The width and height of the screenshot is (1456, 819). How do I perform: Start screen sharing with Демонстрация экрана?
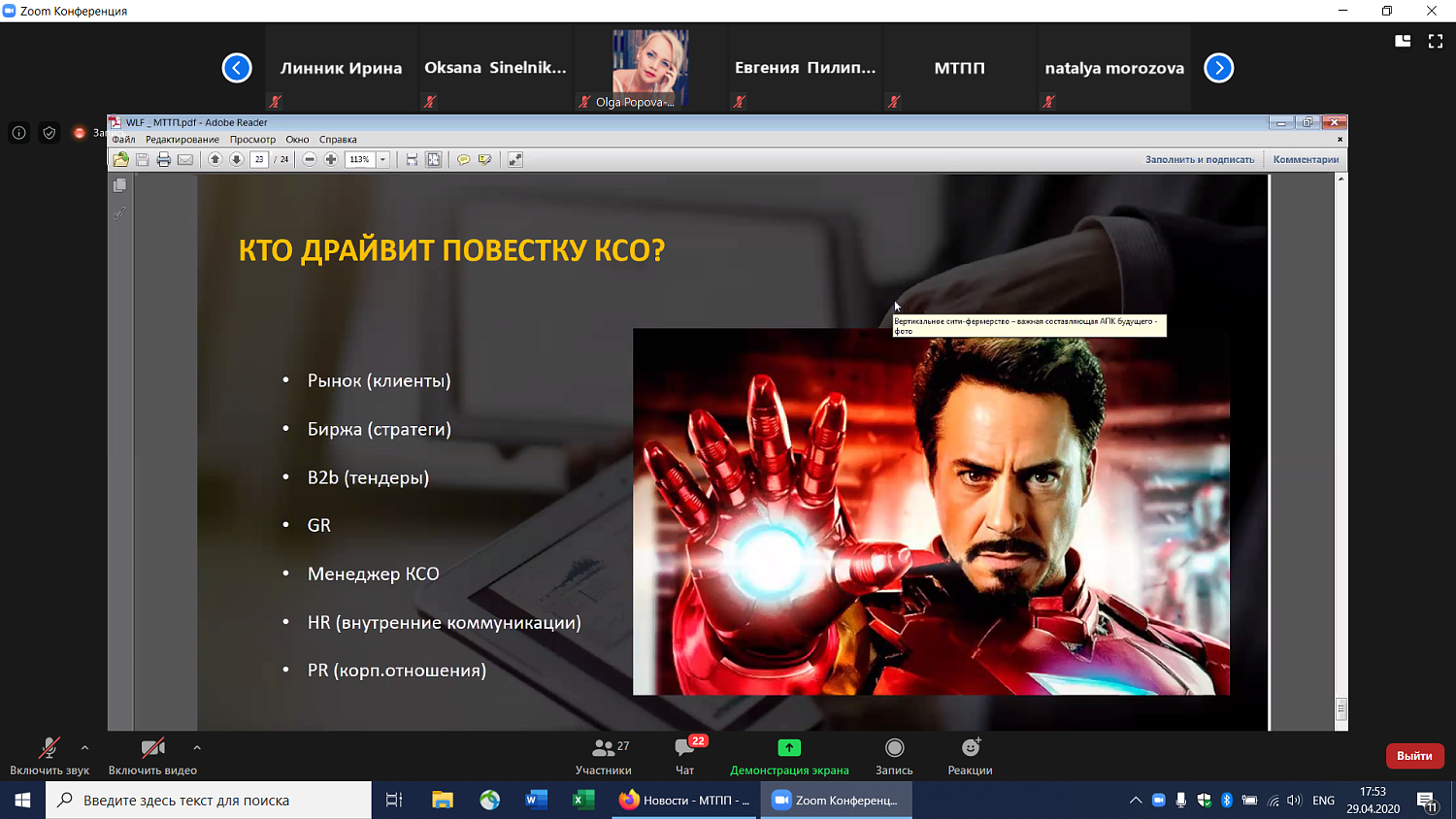click(x=789, y=756)
